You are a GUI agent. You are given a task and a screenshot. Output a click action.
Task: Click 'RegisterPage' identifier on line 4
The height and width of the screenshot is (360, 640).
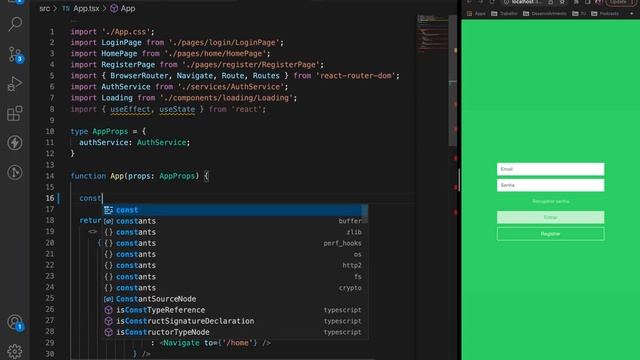(x=128, y=64)
